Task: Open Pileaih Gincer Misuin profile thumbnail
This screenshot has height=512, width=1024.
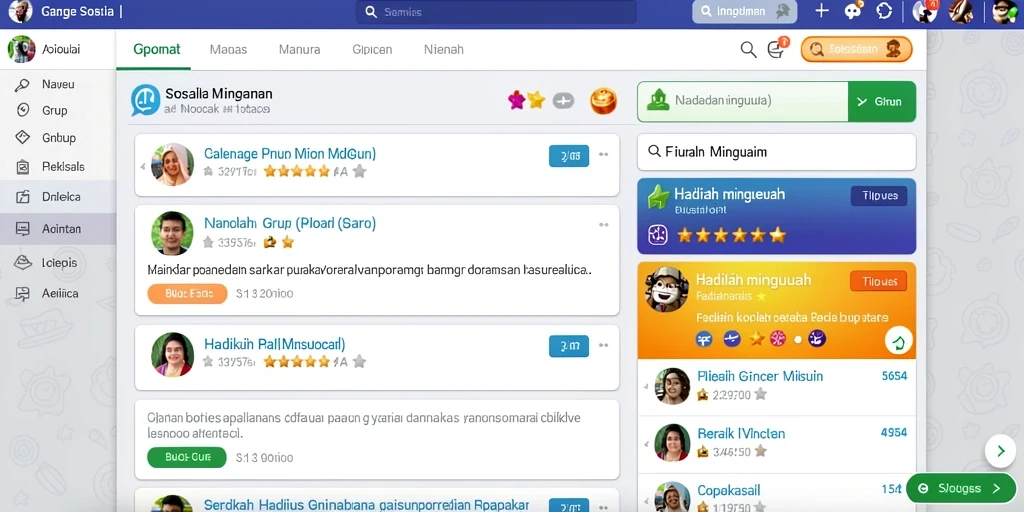Action: coord(672,386)
